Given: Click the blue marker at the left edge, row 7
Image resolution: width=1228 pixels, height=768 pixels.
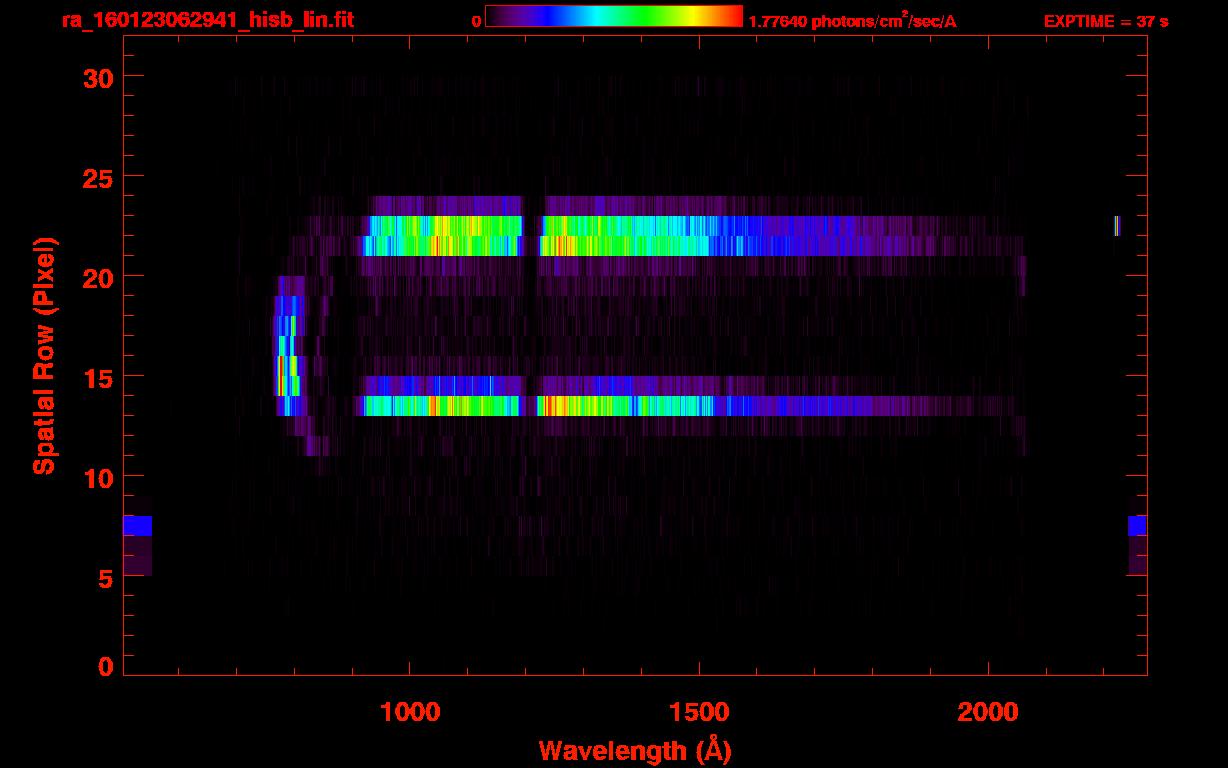Looking at the screenshot, I should point(137,526).
